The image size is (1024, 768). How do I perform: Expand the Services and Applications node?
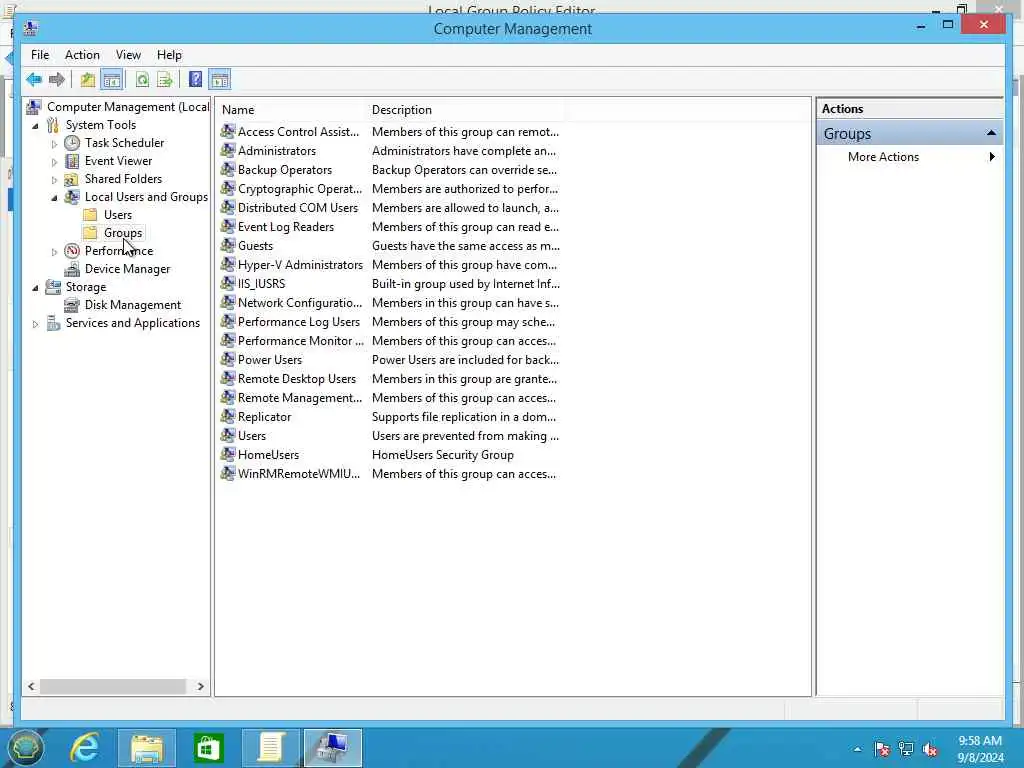click(x=35, y=323)
